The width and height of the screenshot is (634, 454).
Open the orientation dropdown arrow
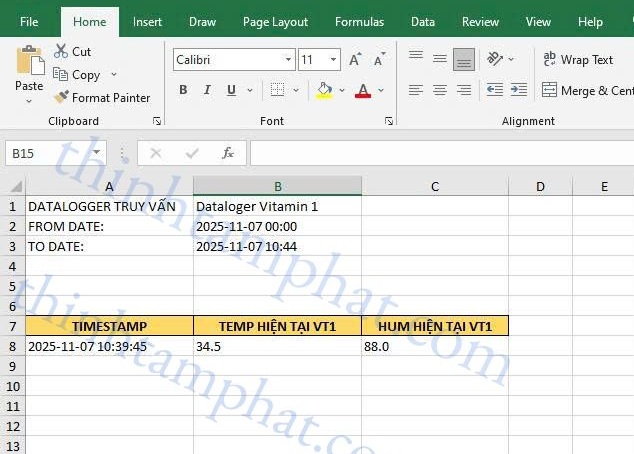(x=511, y=59)
